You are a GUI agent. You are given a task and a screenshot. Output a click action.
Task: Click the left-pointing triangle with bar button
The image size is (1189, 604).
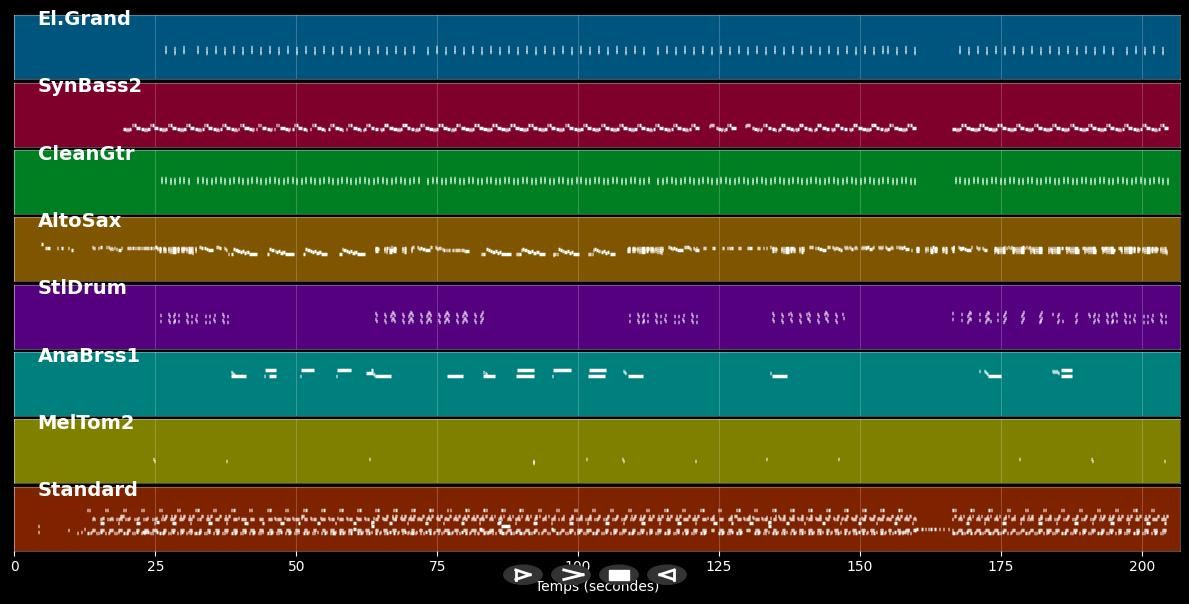click(x=667, y=574)
